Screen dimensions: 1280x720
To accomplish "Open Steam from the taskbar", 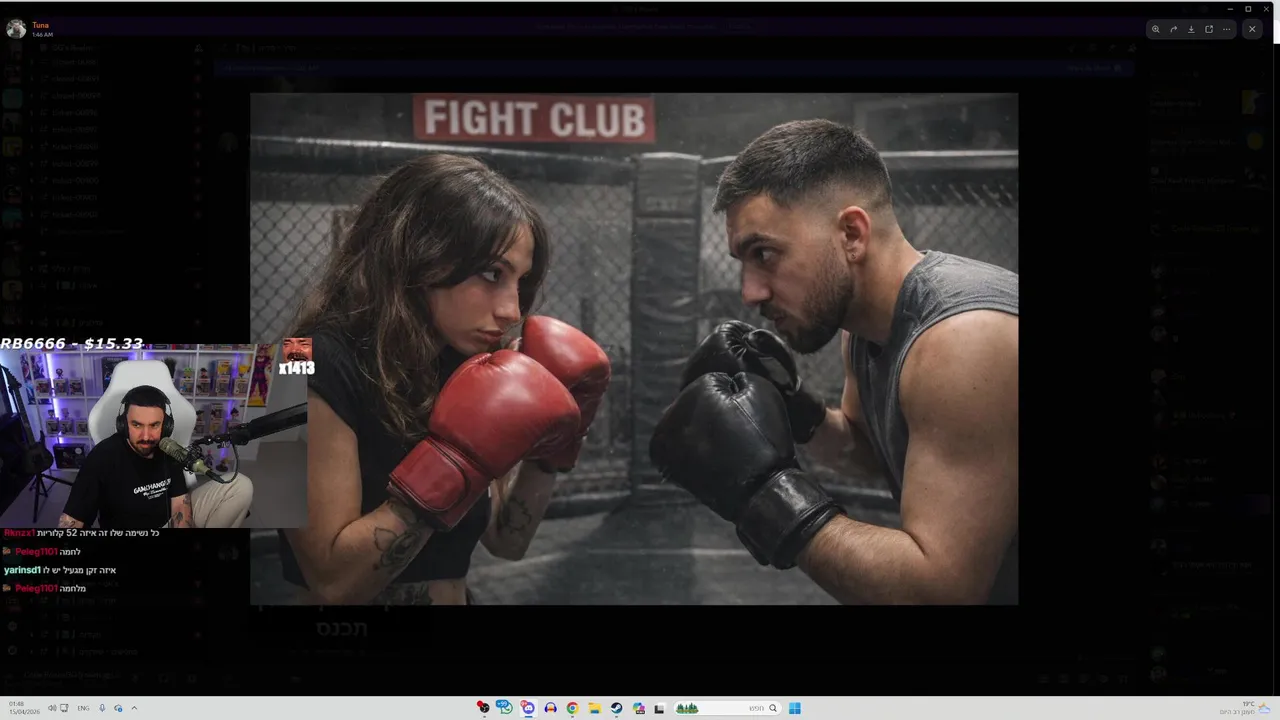I will tap(616, 708).
